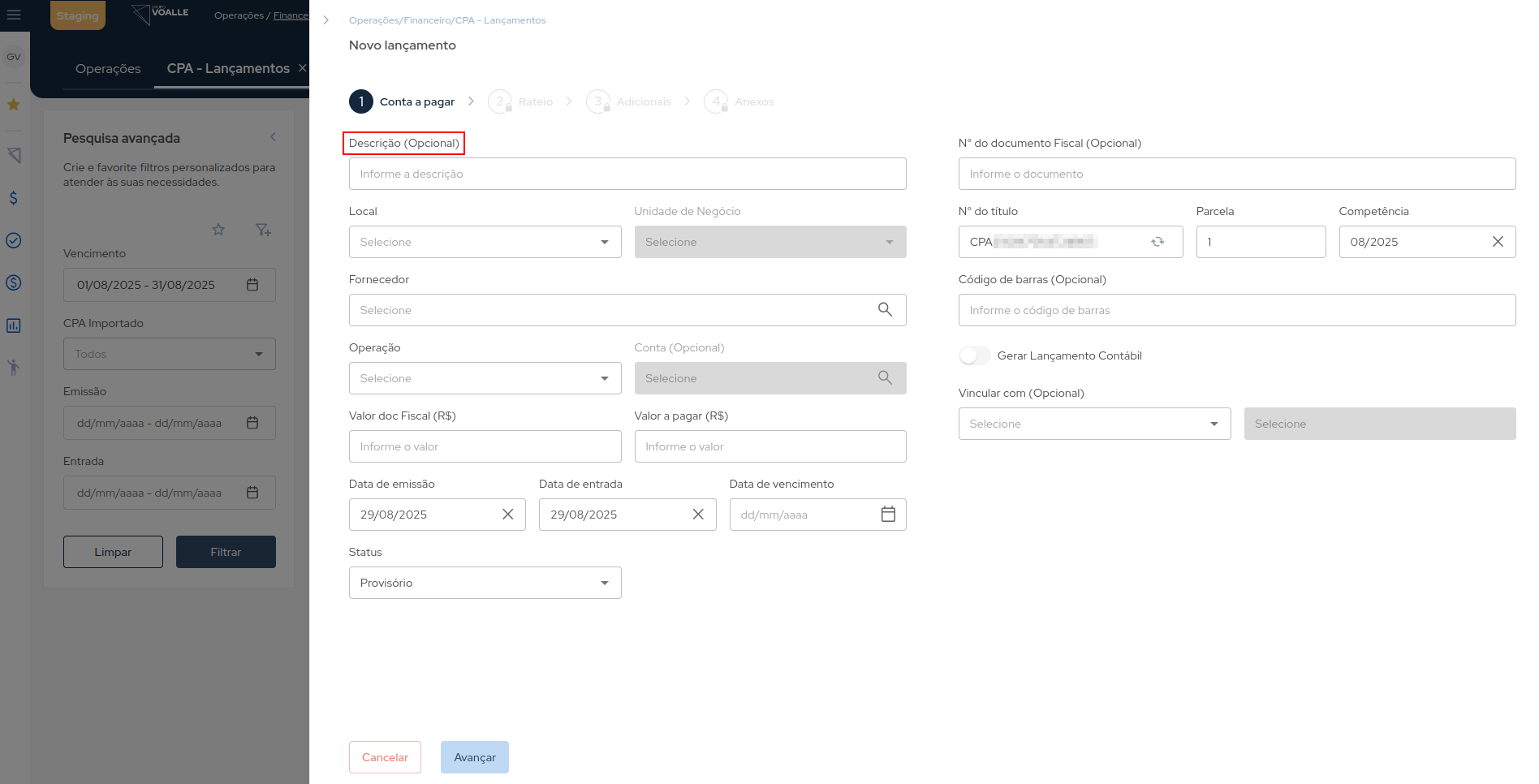The width and height of the screenshot is (1539, 784).
Task: Regenerate the Nº do título number
Action: pos(1157,242)
